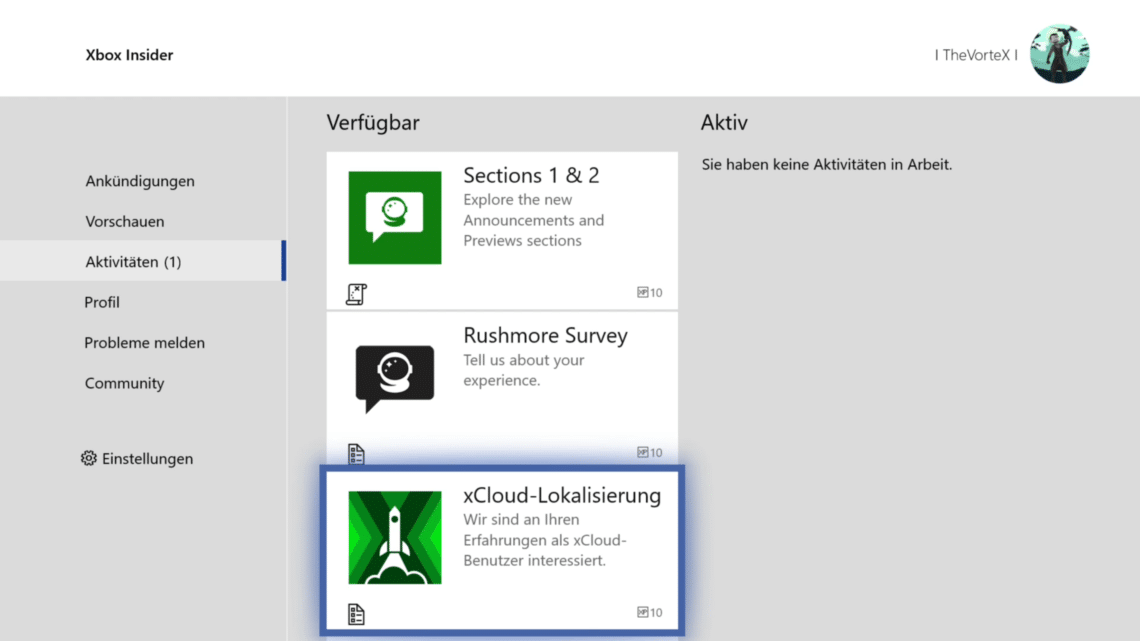Click 'Explore the new Announcements' description
This screenshot has height=641, width=1140.
point(534,219)
